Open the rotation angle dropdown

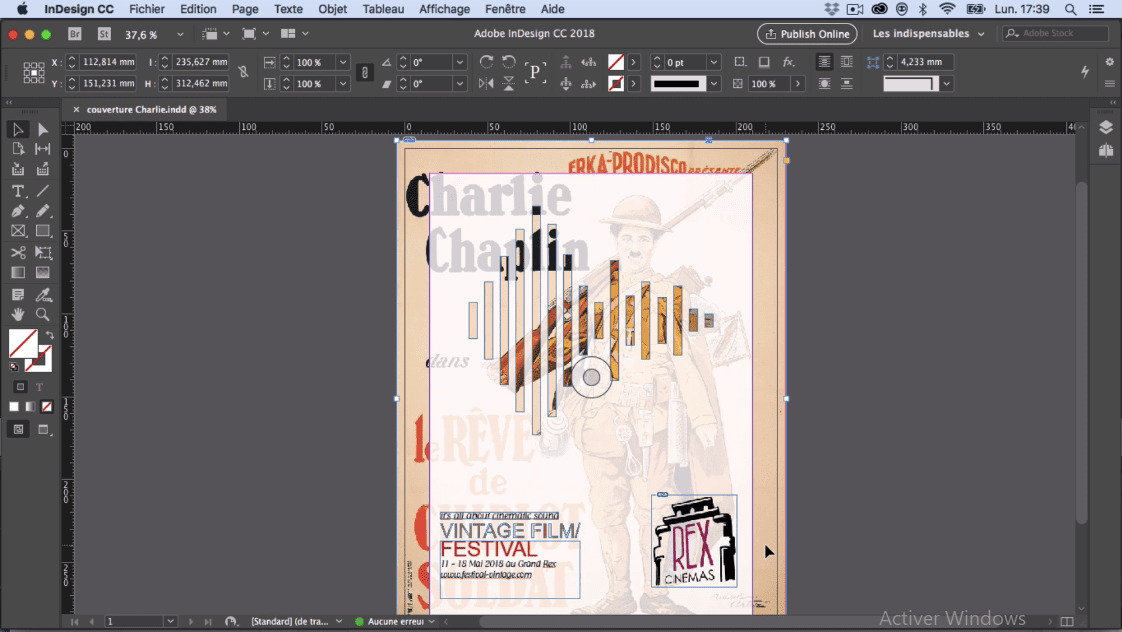tap(460, 62)
